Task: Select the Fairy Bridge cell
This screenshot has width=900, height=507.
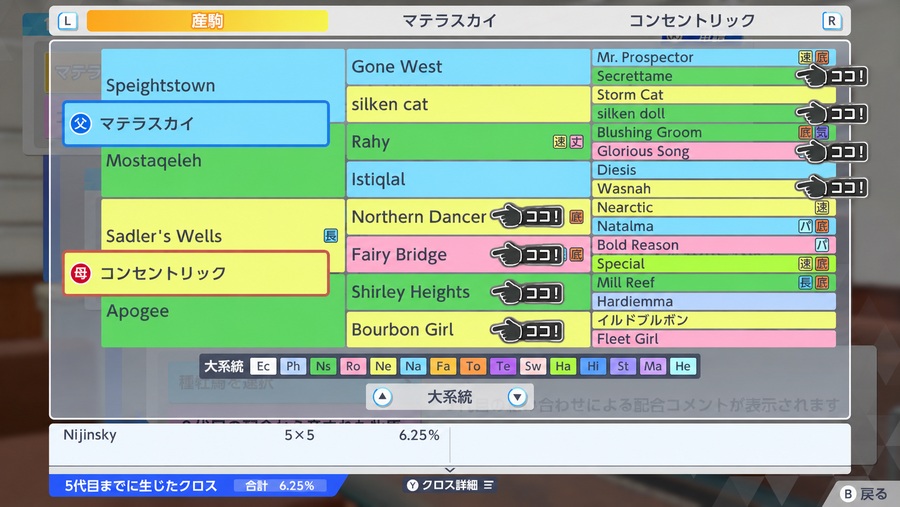Action: click(468, 254)
